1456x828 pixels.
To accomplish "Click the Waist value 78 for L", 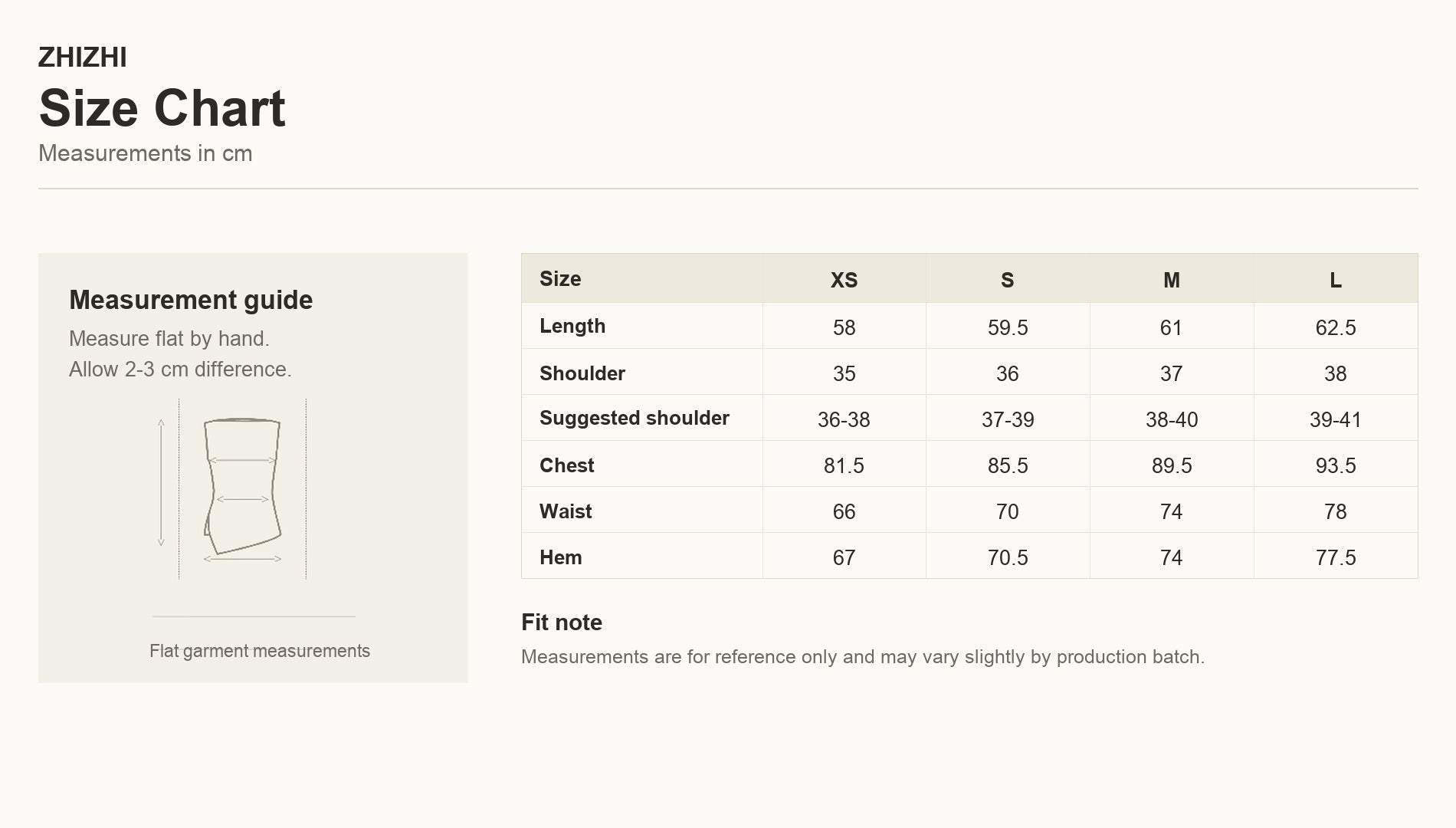I will [x=1336, y=511].
